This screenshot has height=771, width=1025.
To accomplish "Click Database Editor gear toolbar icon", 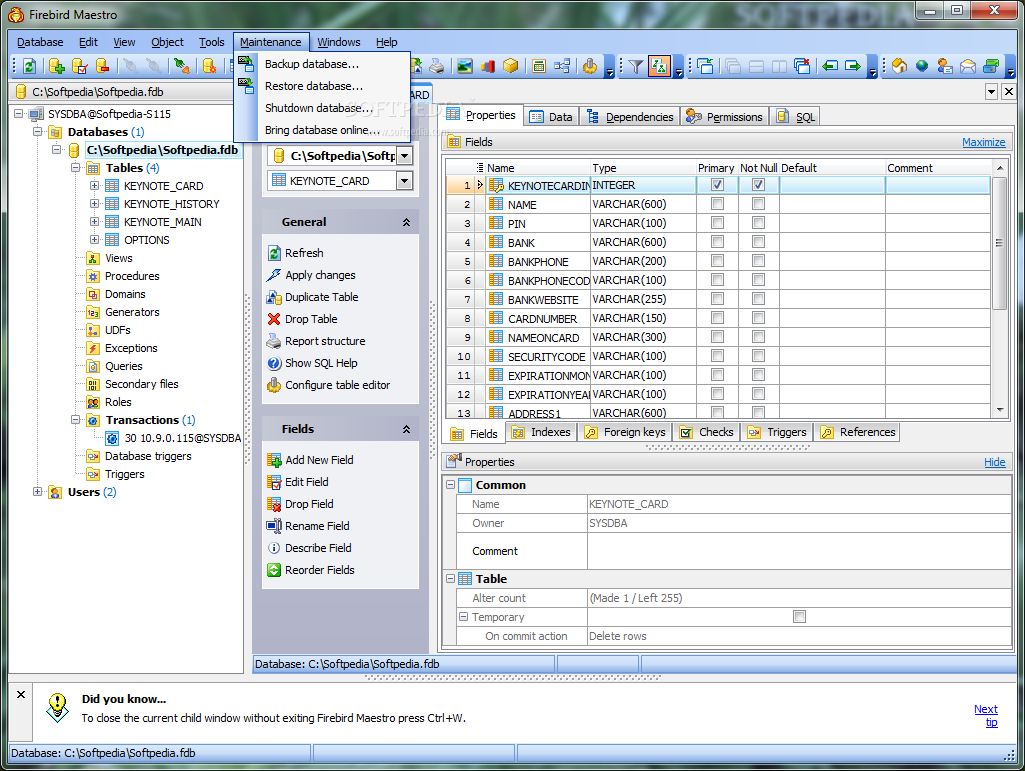I will coord(209,66).
